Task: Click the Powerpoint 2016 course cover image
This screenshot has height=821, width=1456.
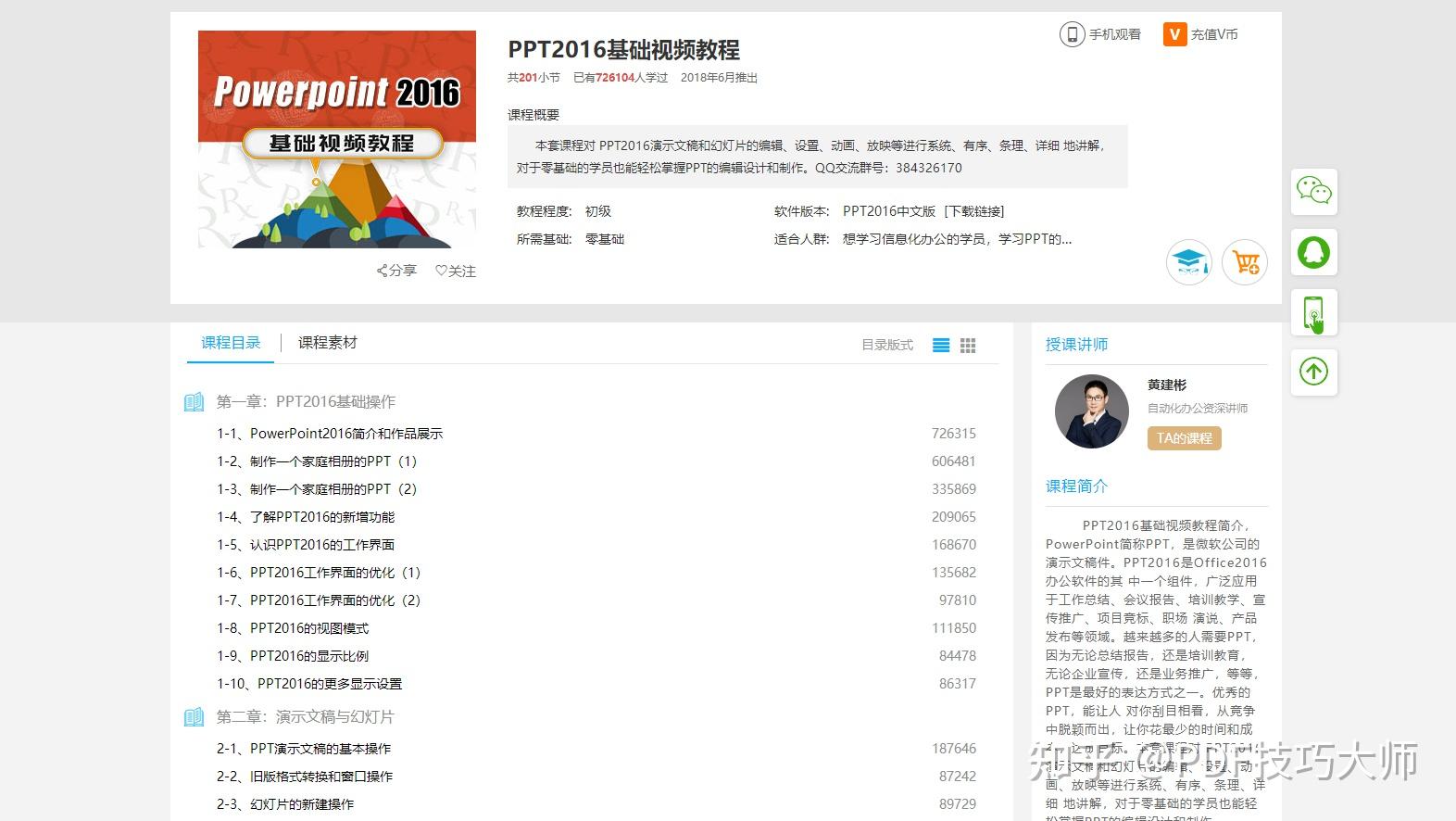Action: [337, 139]
